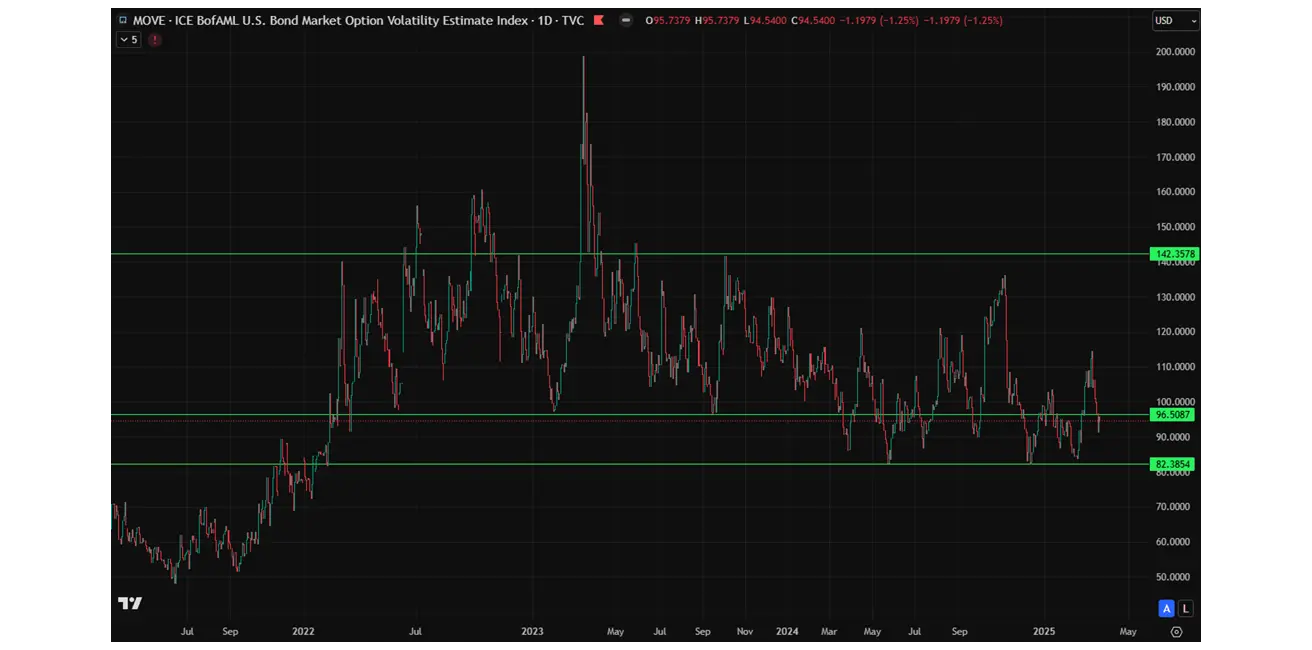Click the 2023 label on time axis

coord(532,632)
